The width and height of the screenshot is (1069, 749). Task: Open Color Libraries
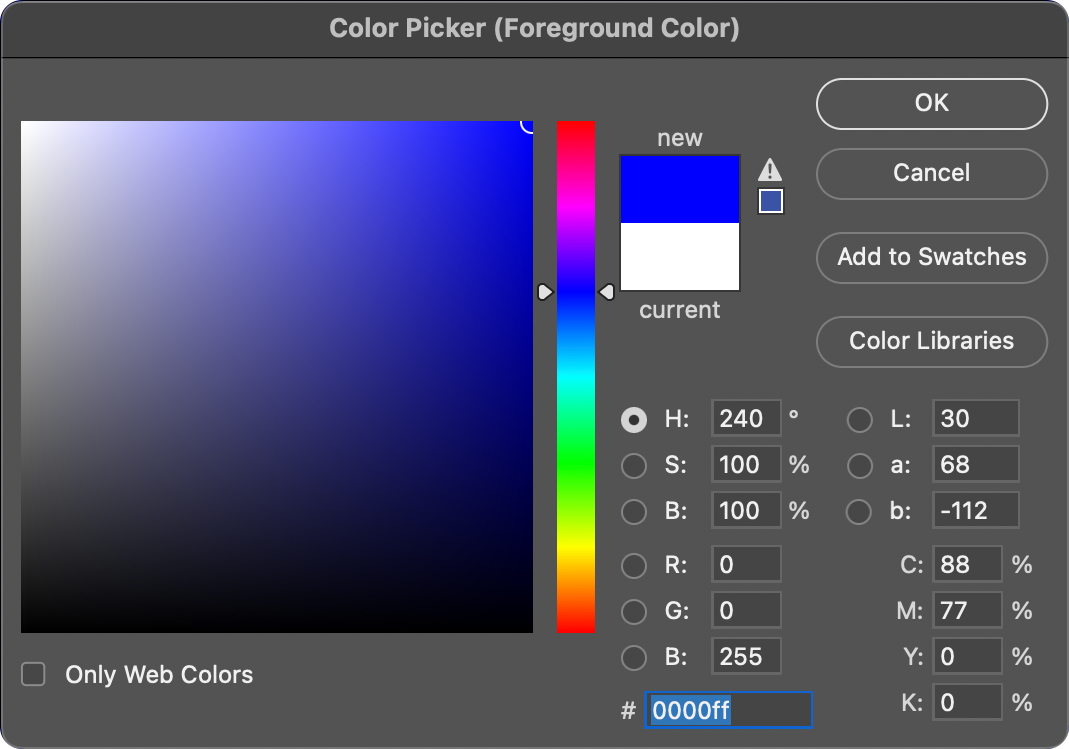coord(930,341)
